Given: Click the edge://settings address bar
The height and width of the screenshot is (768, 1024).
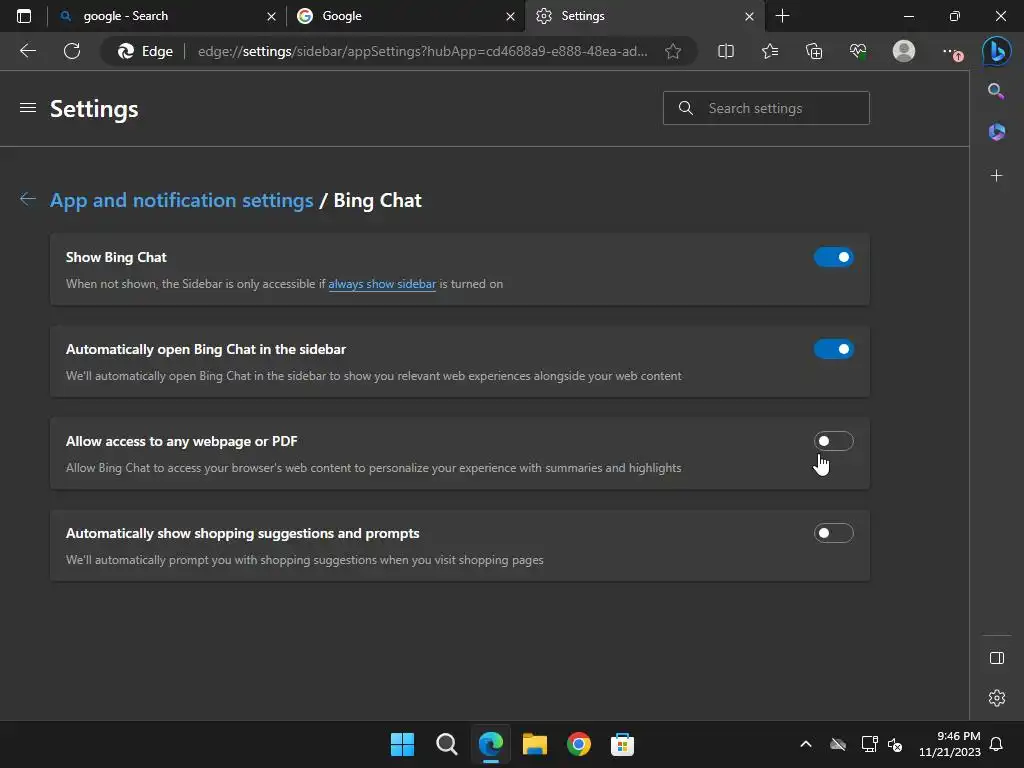Looking at the screenshot, I should (423, 51).
